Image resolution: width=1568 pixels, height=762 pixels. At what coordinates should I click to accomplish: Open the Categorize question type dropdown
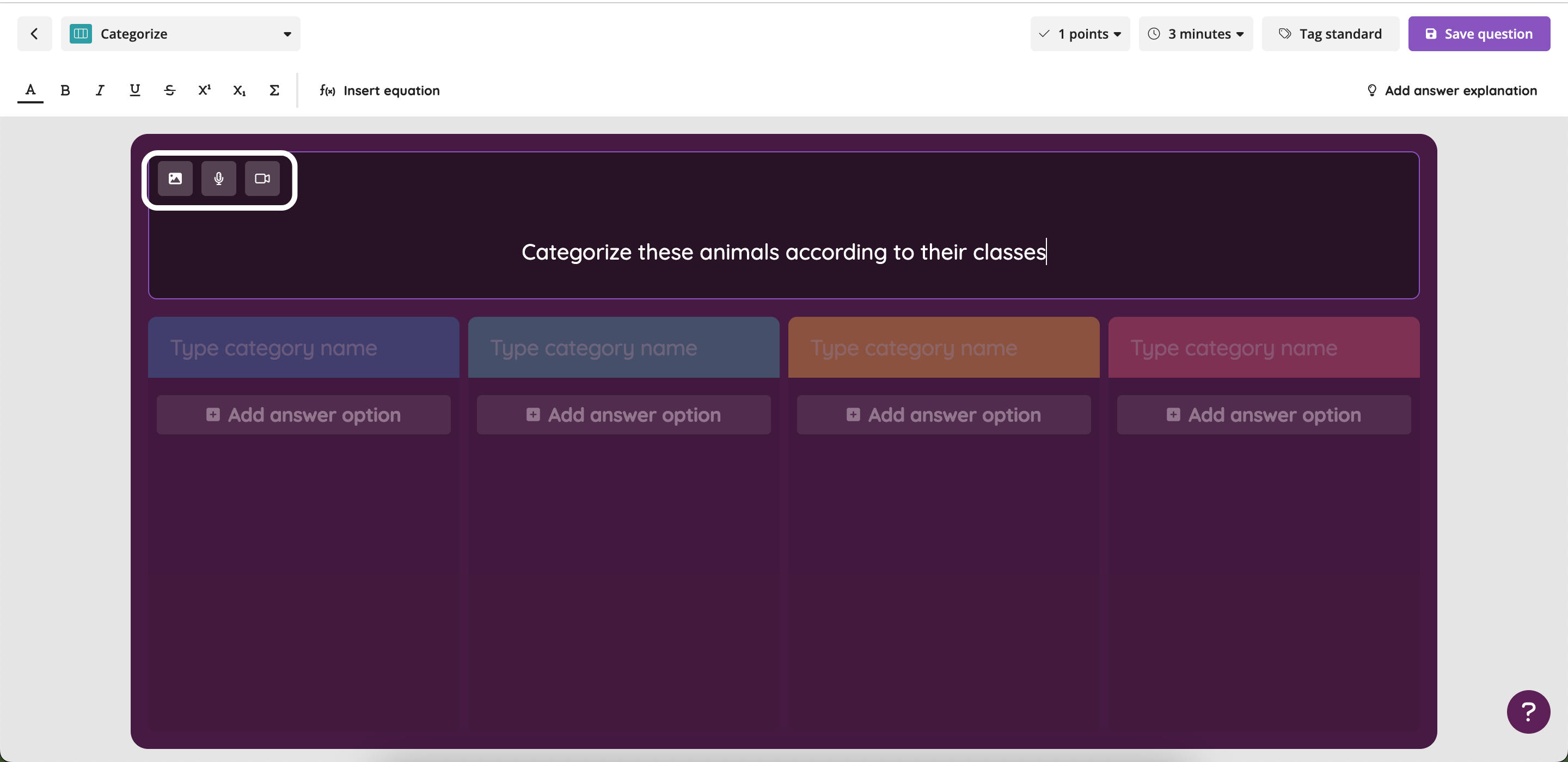[x=180, y=34]
